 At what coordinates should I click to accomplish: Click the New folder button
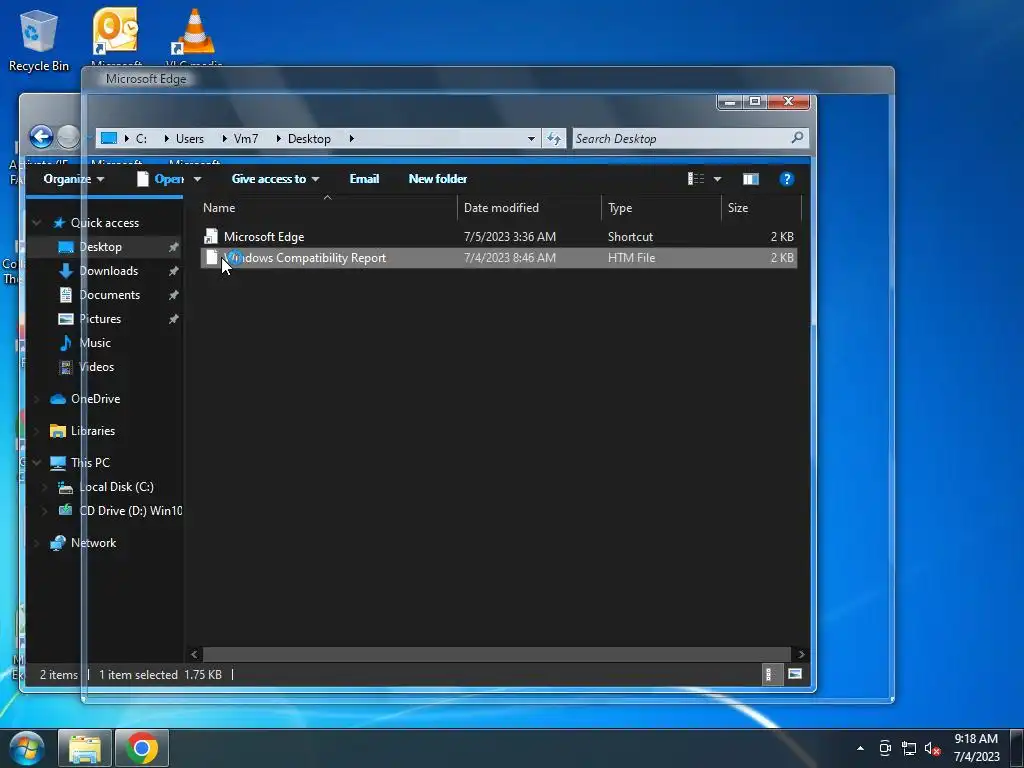438,179
